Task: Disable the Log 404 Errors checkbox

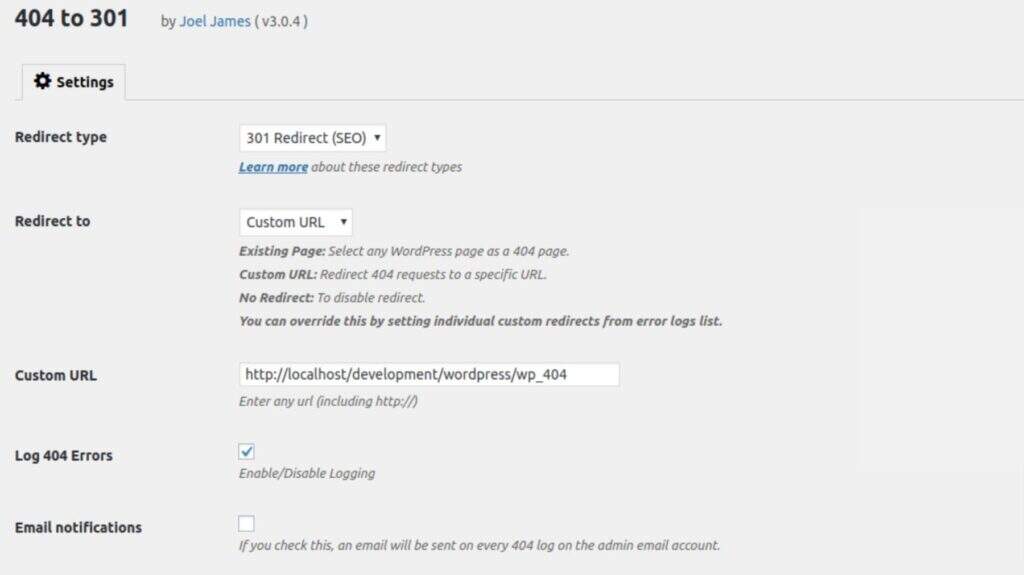Action: 246,452
